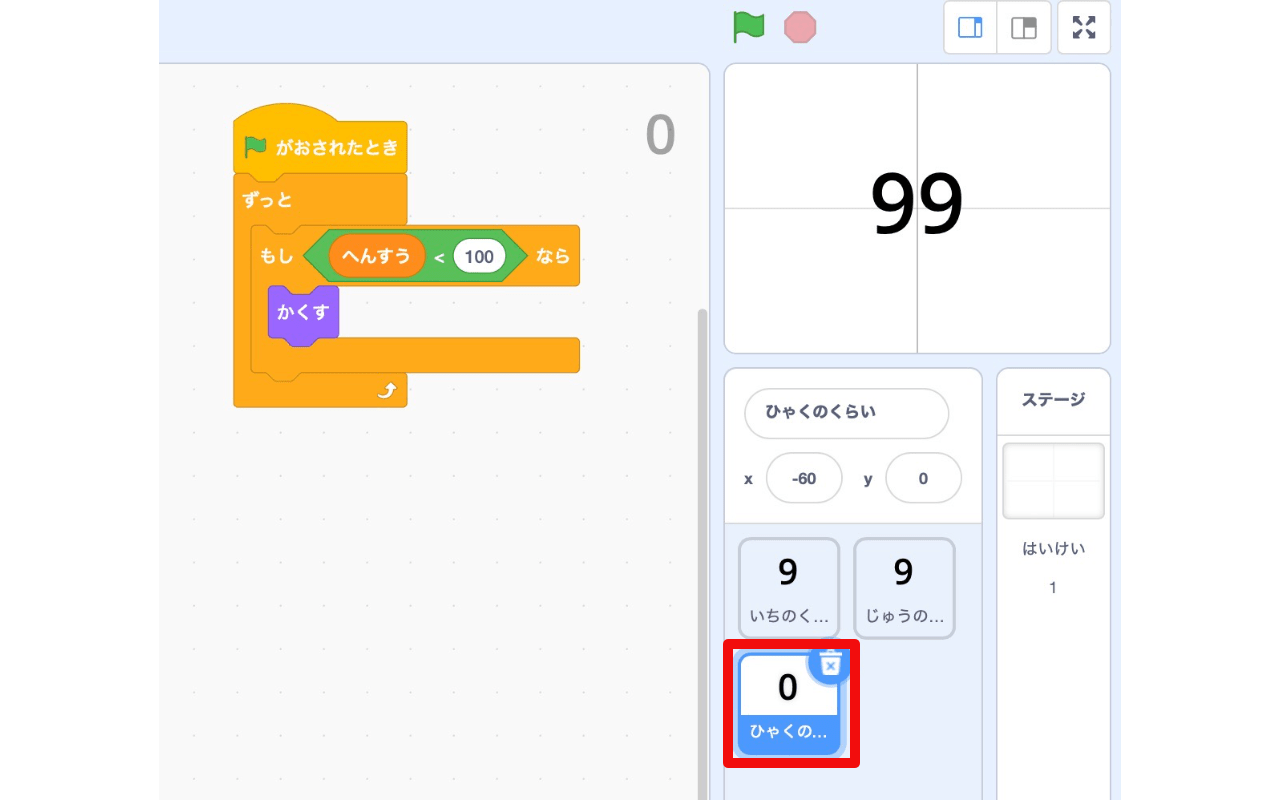This screenshot has height=800, width=1280.
Task: Switch to small stage layout
Action: coord(970,27)
